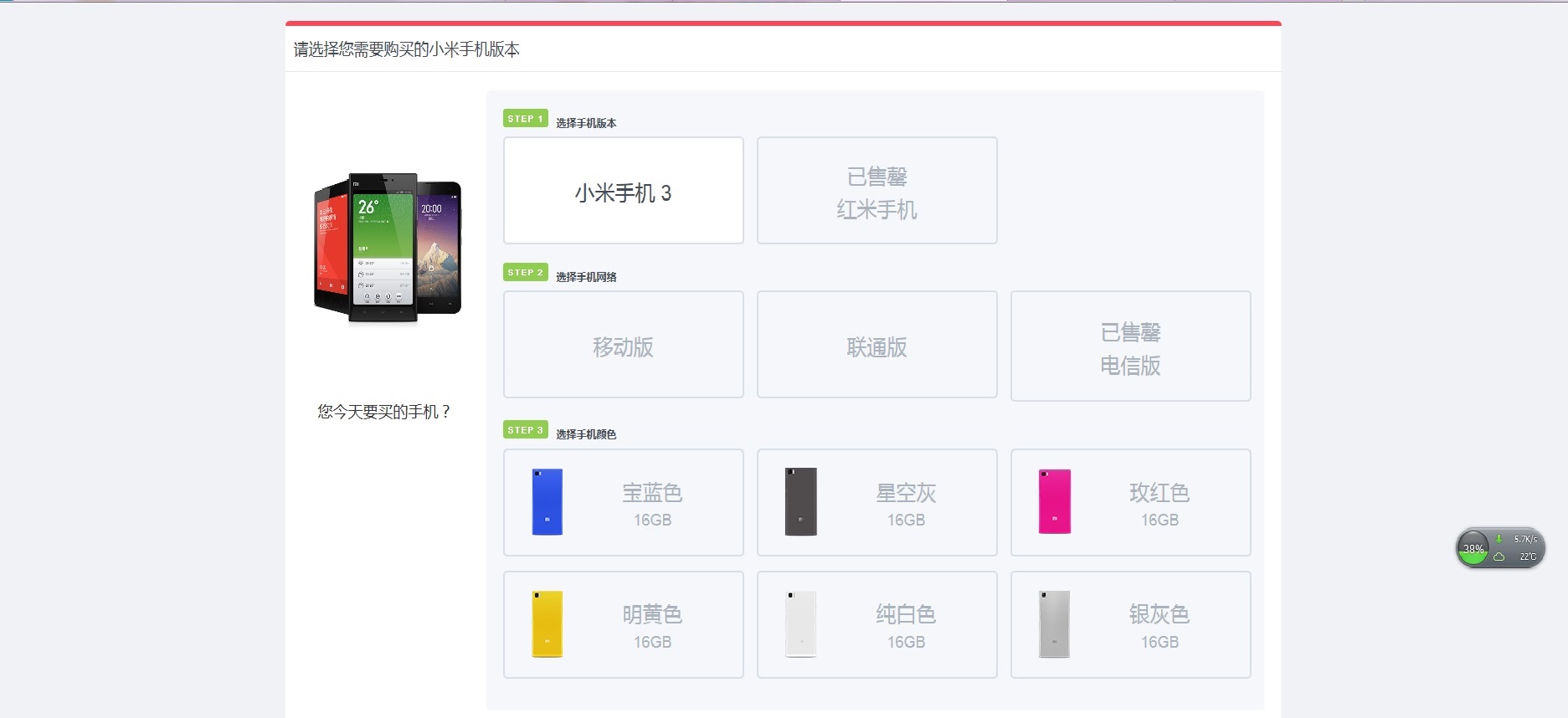Click the three-phone product image
The height and width of the screenshot is (718, 1568).
pos(388,249)
